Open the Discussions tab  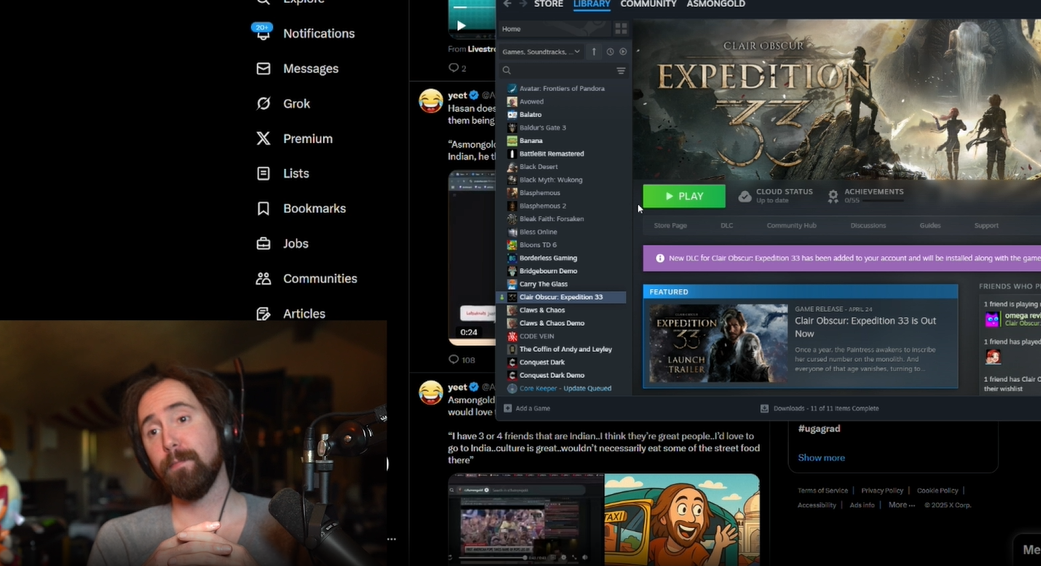tap(868, 226)
